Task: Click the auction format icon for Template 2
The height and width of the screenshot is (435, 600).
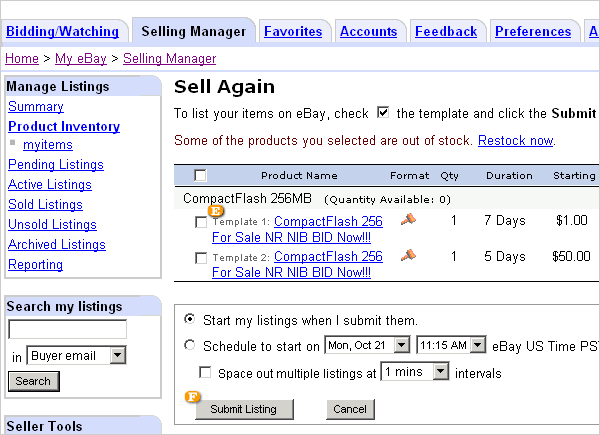Action: click(408, 255)
